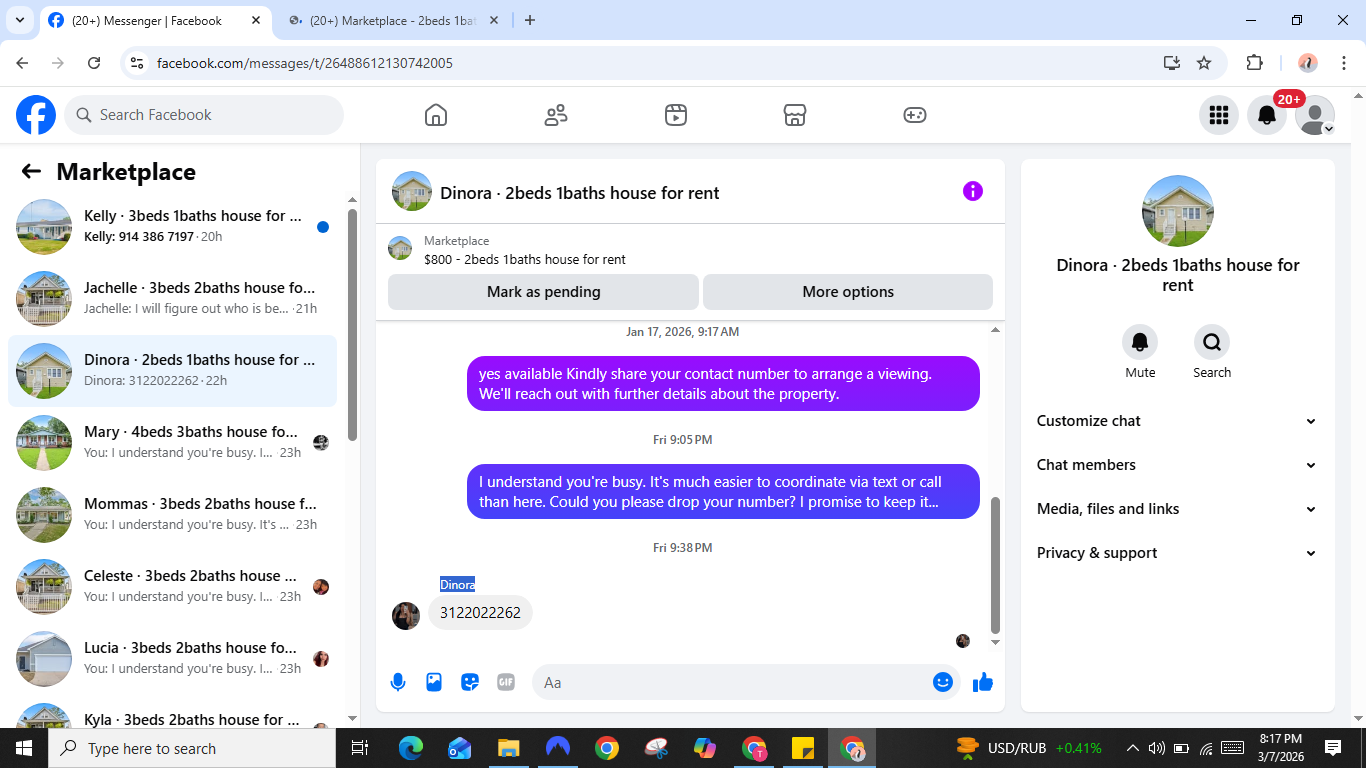Expand Privacy & support section
This screenshot has width=1366, height=768.
point(1177,553)
